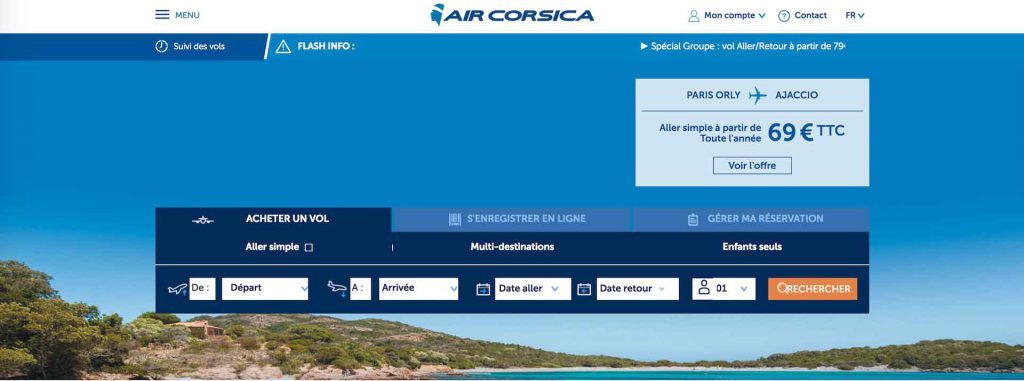The width and height of the screenshot is (1024, 381).
Task: Switch to Acheter un vol tab
Action: (274, 220)
